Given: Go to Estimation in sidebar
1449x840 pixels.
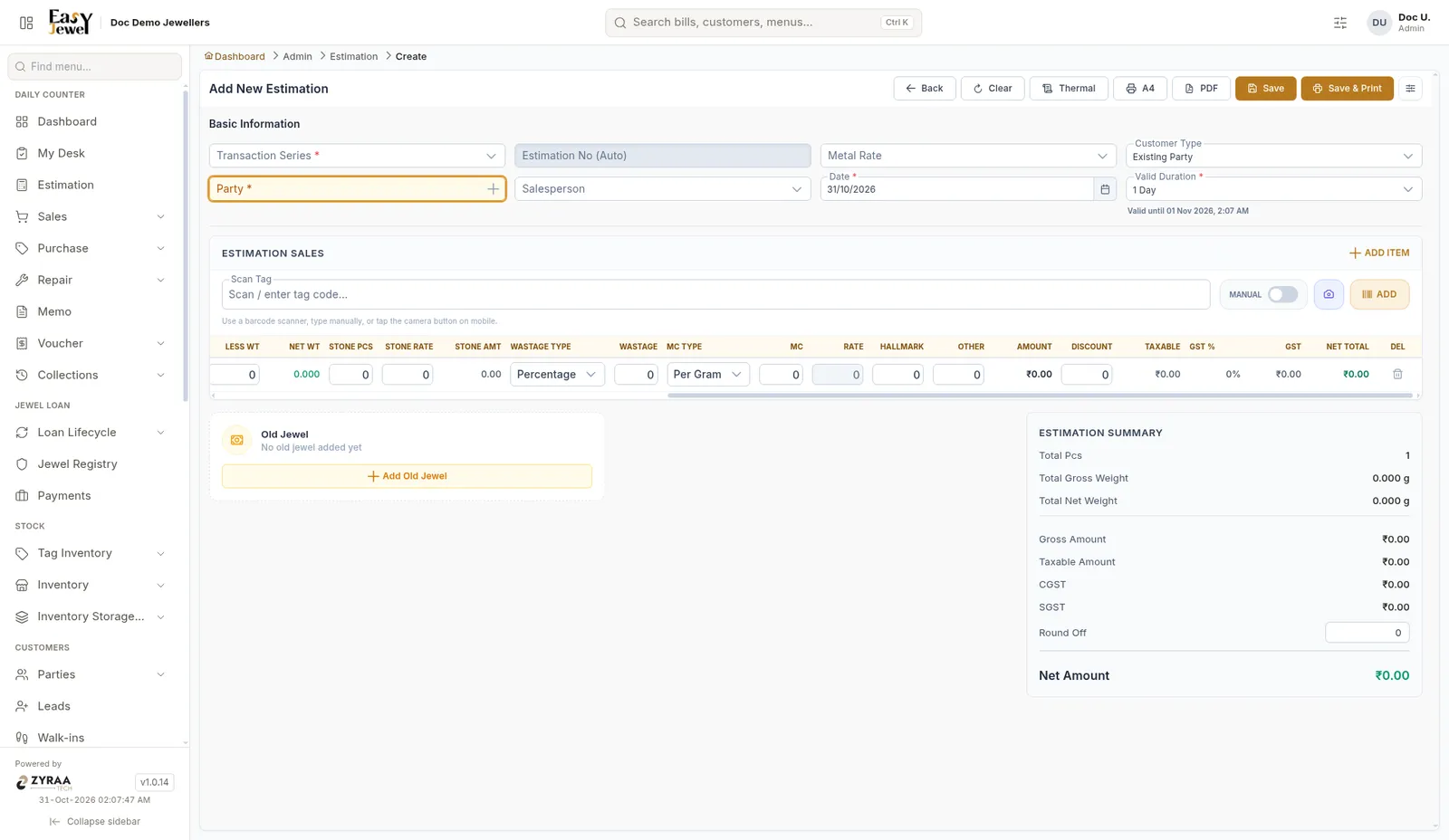Looking at the screenshot, I should [x=94, y=185].
